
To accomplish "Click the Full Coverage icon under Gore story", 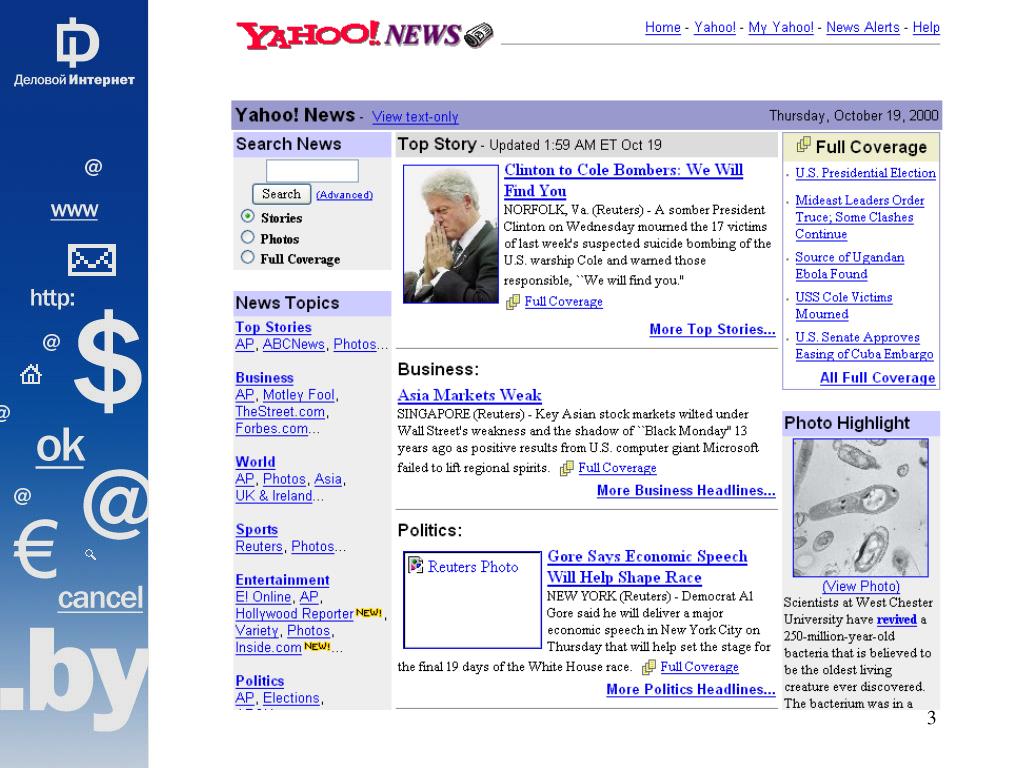I will 649,667.
